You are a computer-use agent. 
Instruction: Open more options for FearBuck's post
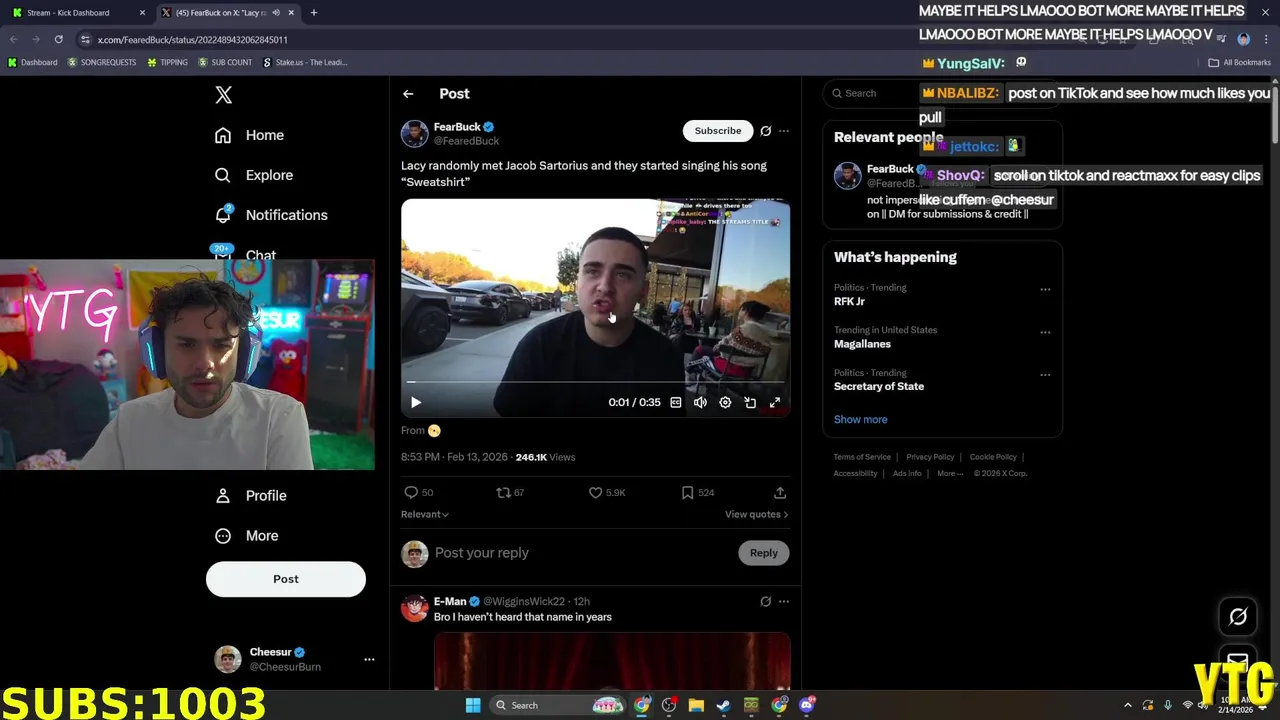(784, 131)
